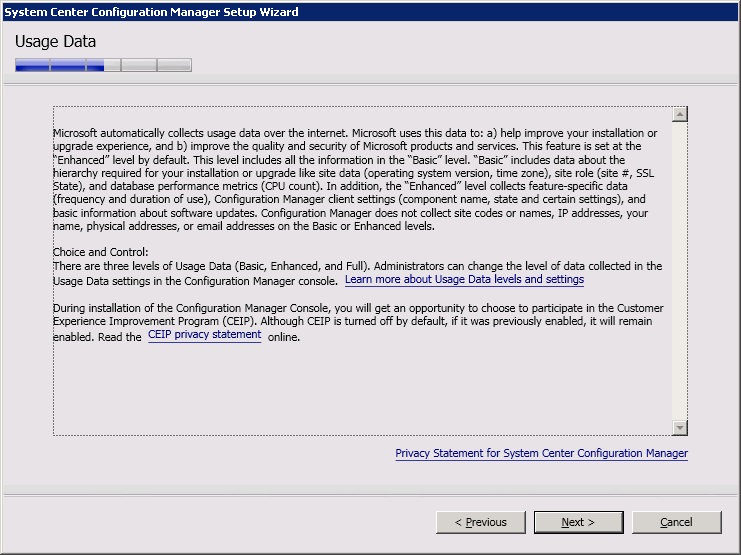Open Privacy Statement for System Center Configuration Manager
Screen dimensions: 741x555
click(541, 453)
